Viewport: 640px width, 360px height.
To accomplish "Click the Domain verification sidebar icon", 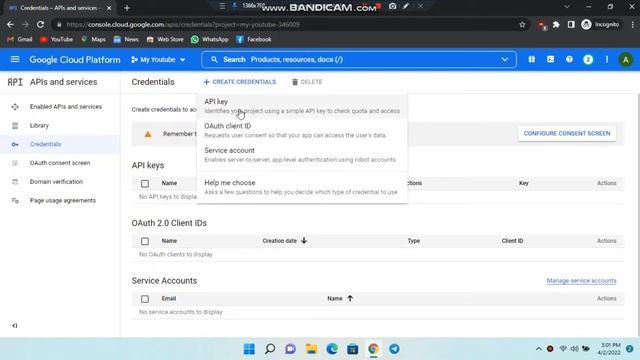I will 15,182.
